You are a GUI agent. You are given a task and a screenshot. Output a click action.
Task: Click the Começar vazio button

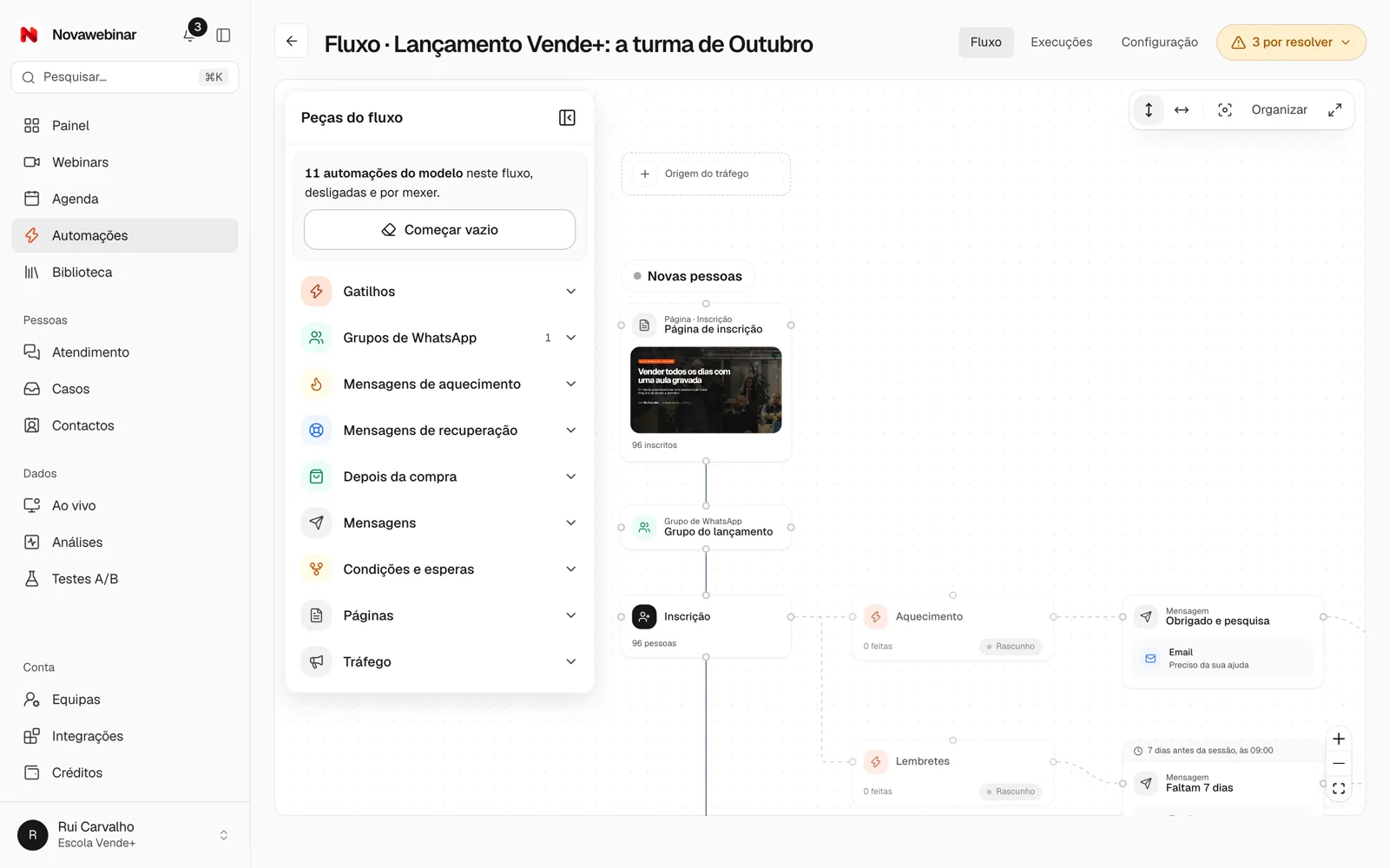coord(439,229)
